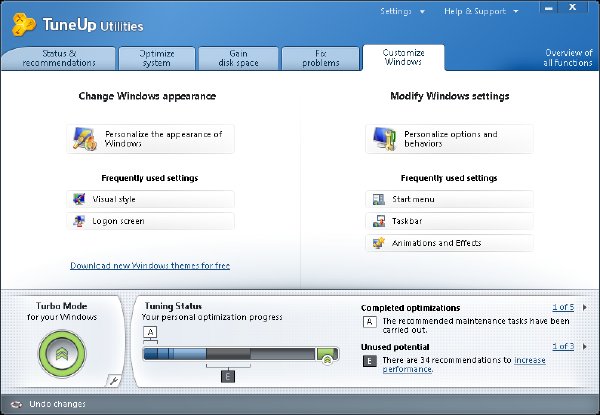The image size is (600, 415).
Task: Open the Settings dropdown menu
Action: click(x=402, y=11)
